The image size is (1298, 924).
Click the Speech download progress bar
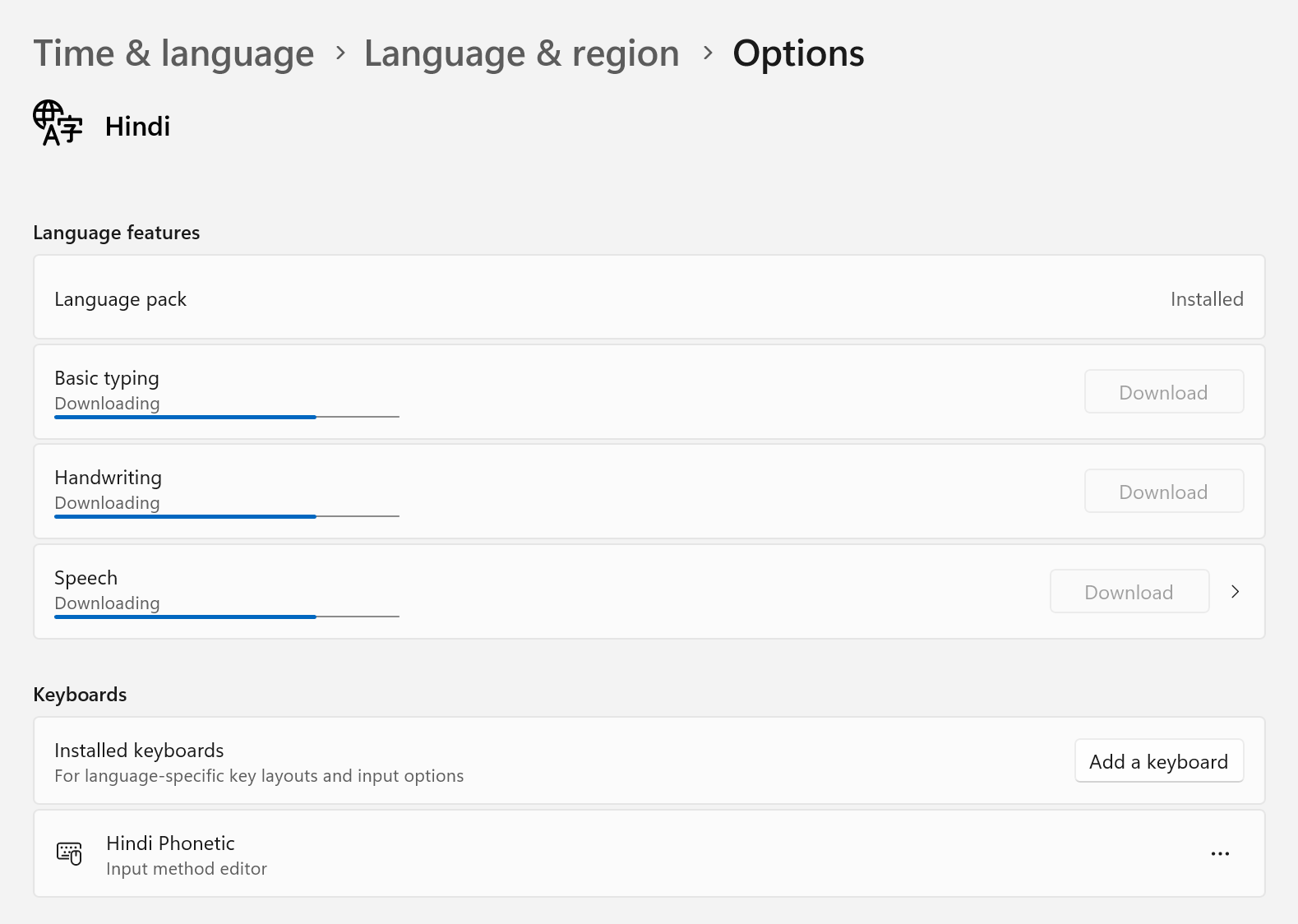click(x=226, y=617)
